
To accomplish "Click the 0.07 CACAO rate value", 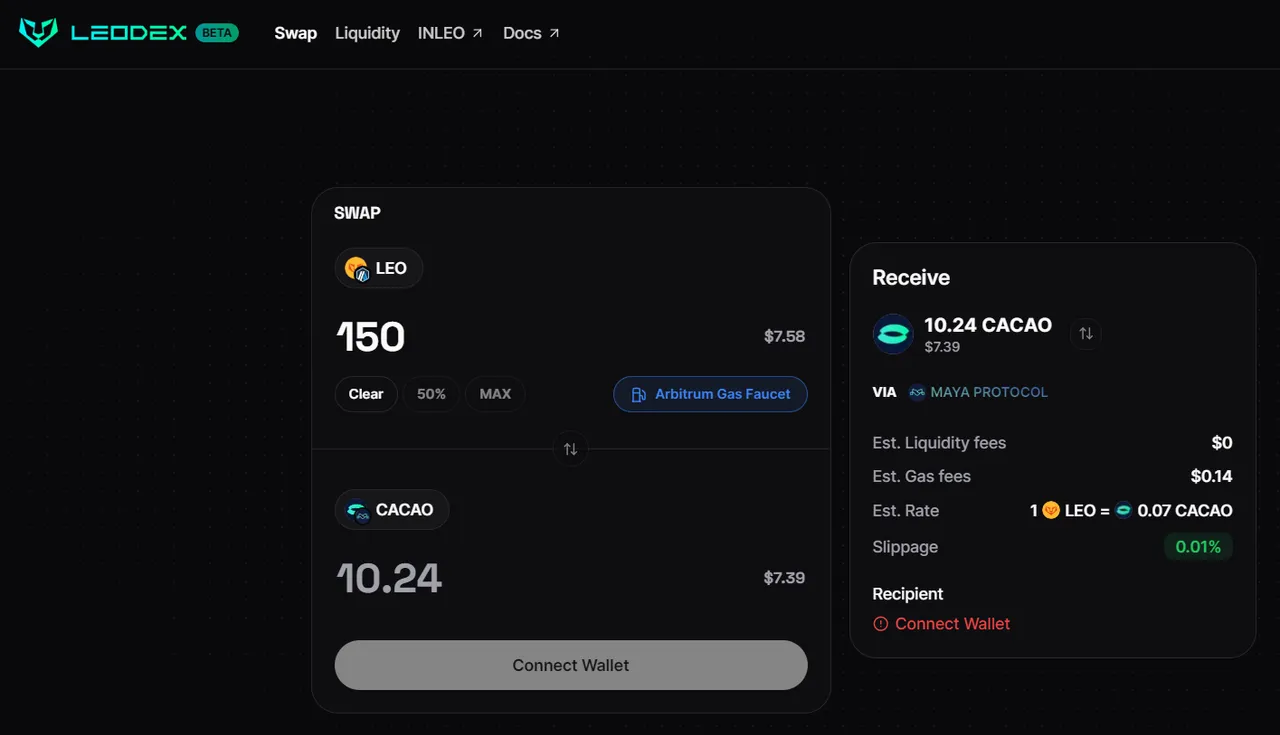I will point(1185,511).
